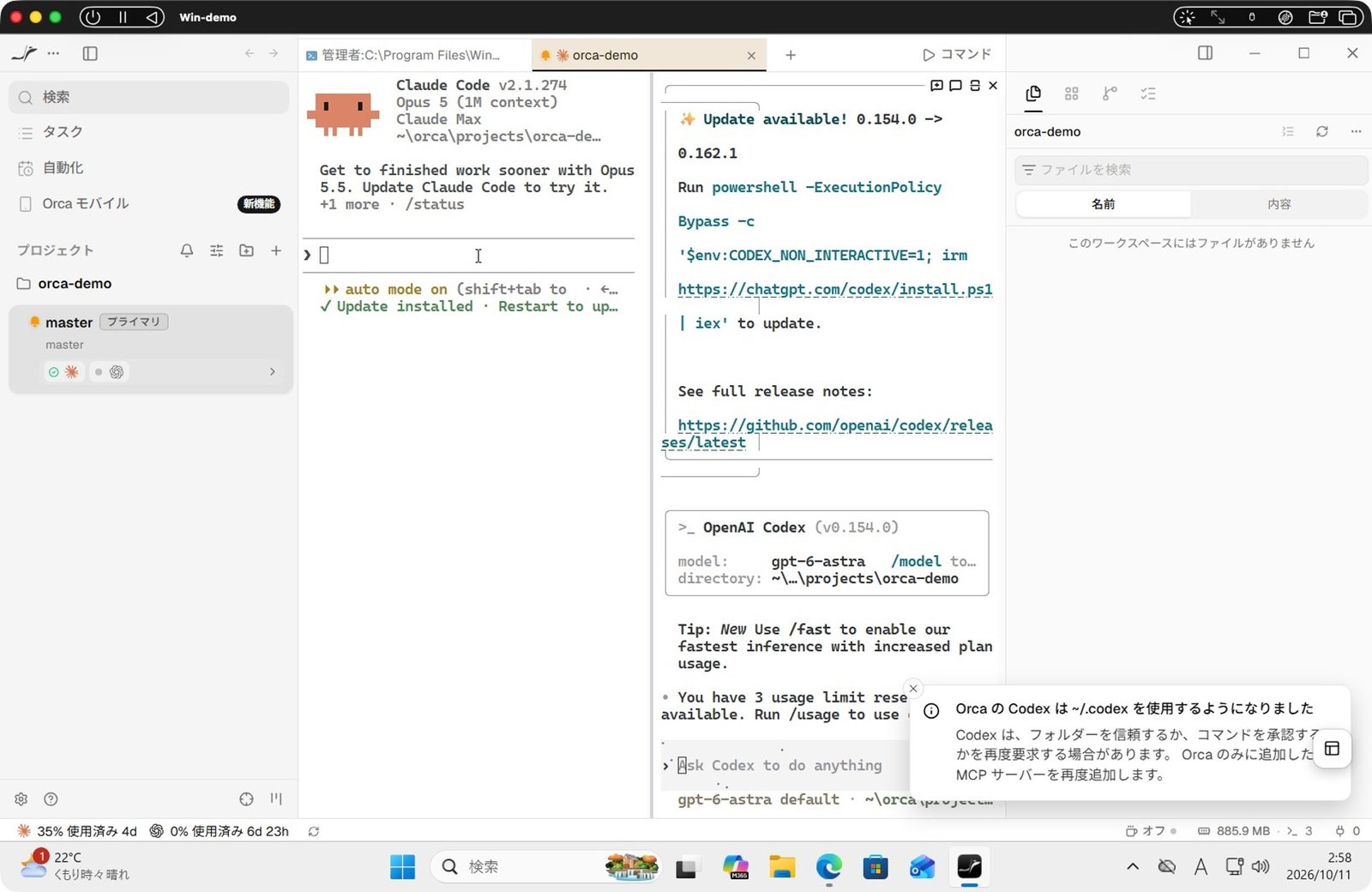Open Microsoft Edge from the taskbar
The image size is (1372, 892).
[x=828, y=867]
